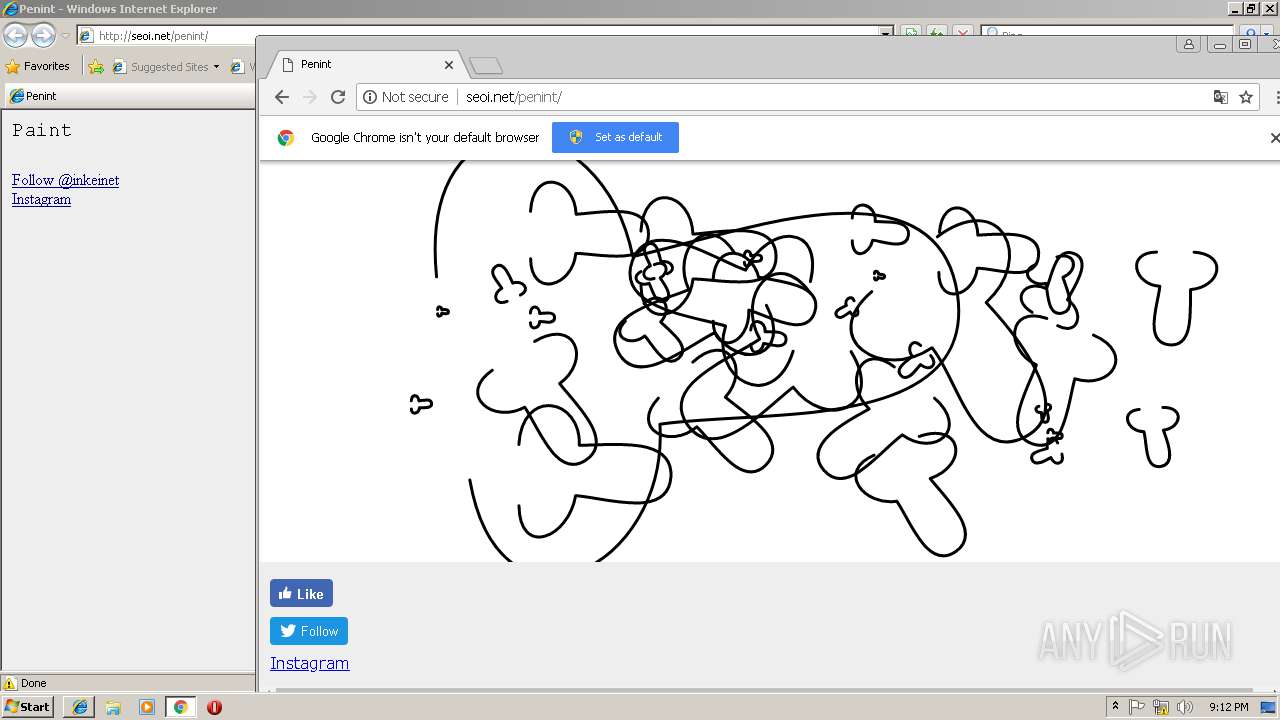Click the drawing canvas in Chrome
The image size is (1280, 720).
coord(769,361)
